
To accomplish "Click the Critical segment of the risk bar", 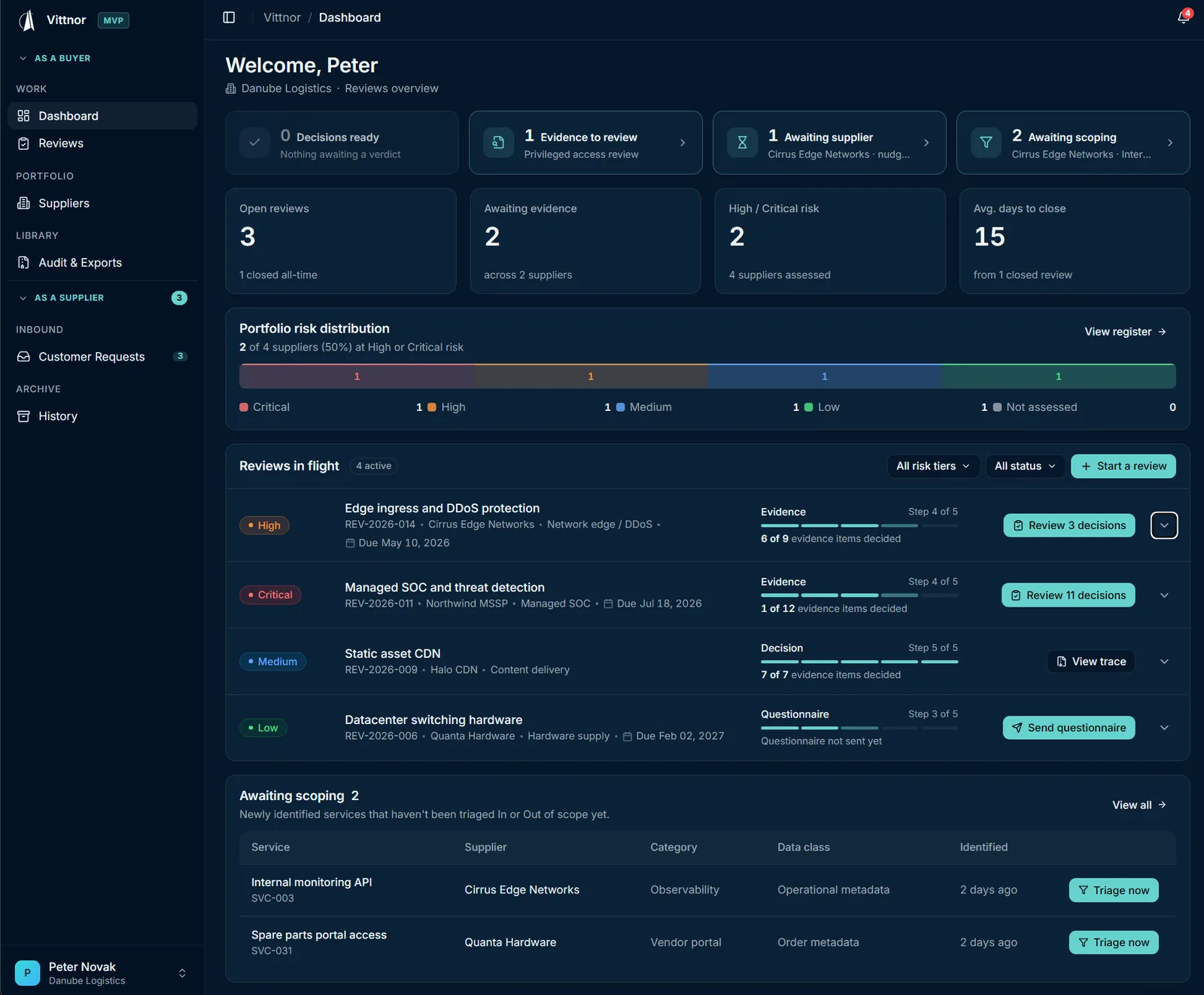I will pos(357,376).
